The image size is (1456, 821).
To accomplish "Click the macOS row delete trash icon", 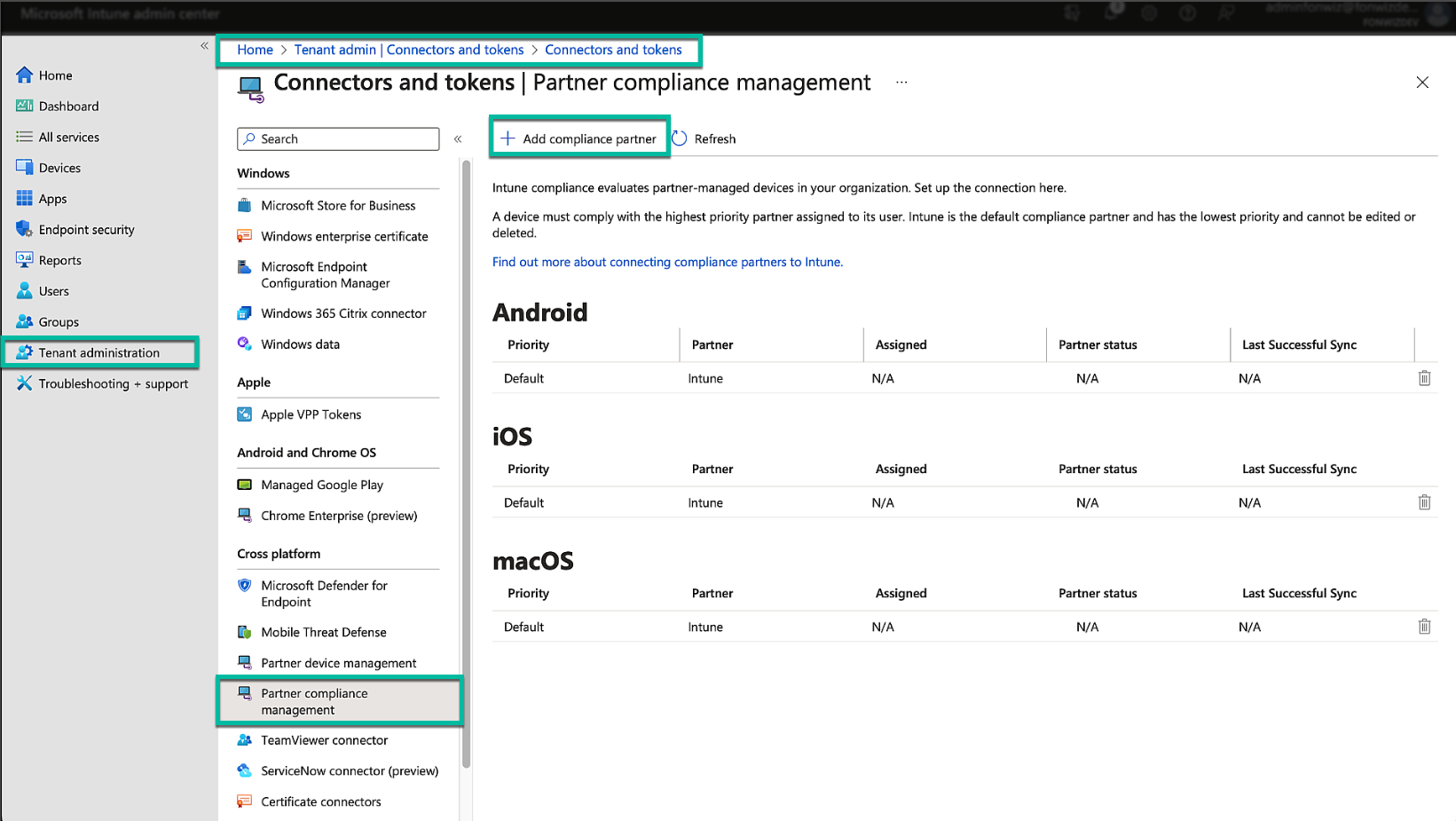I will click(x=1424, y=627).
